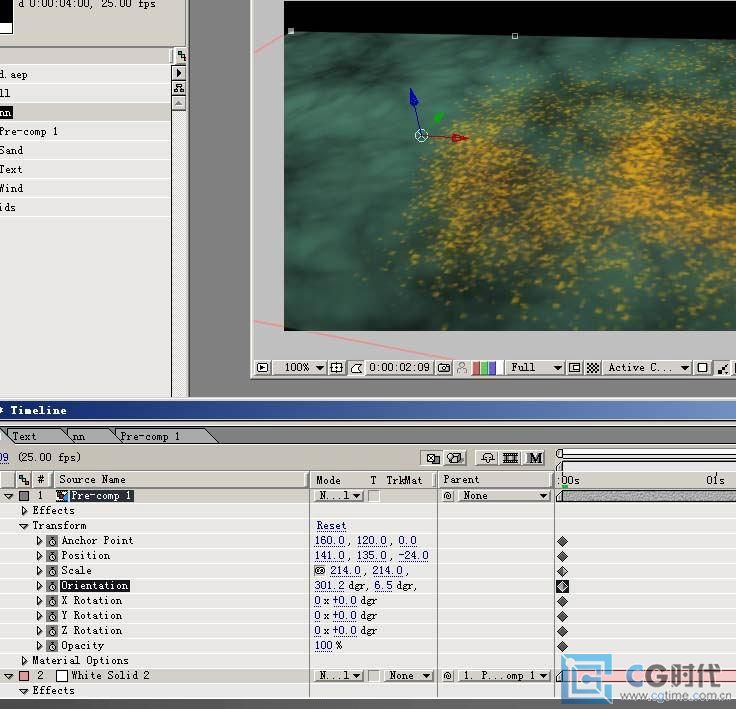This screenshot has width=736, height=709.
Task: Open White Solid 2 TrkMat None dropdown
Action: (x=407, y=676)
